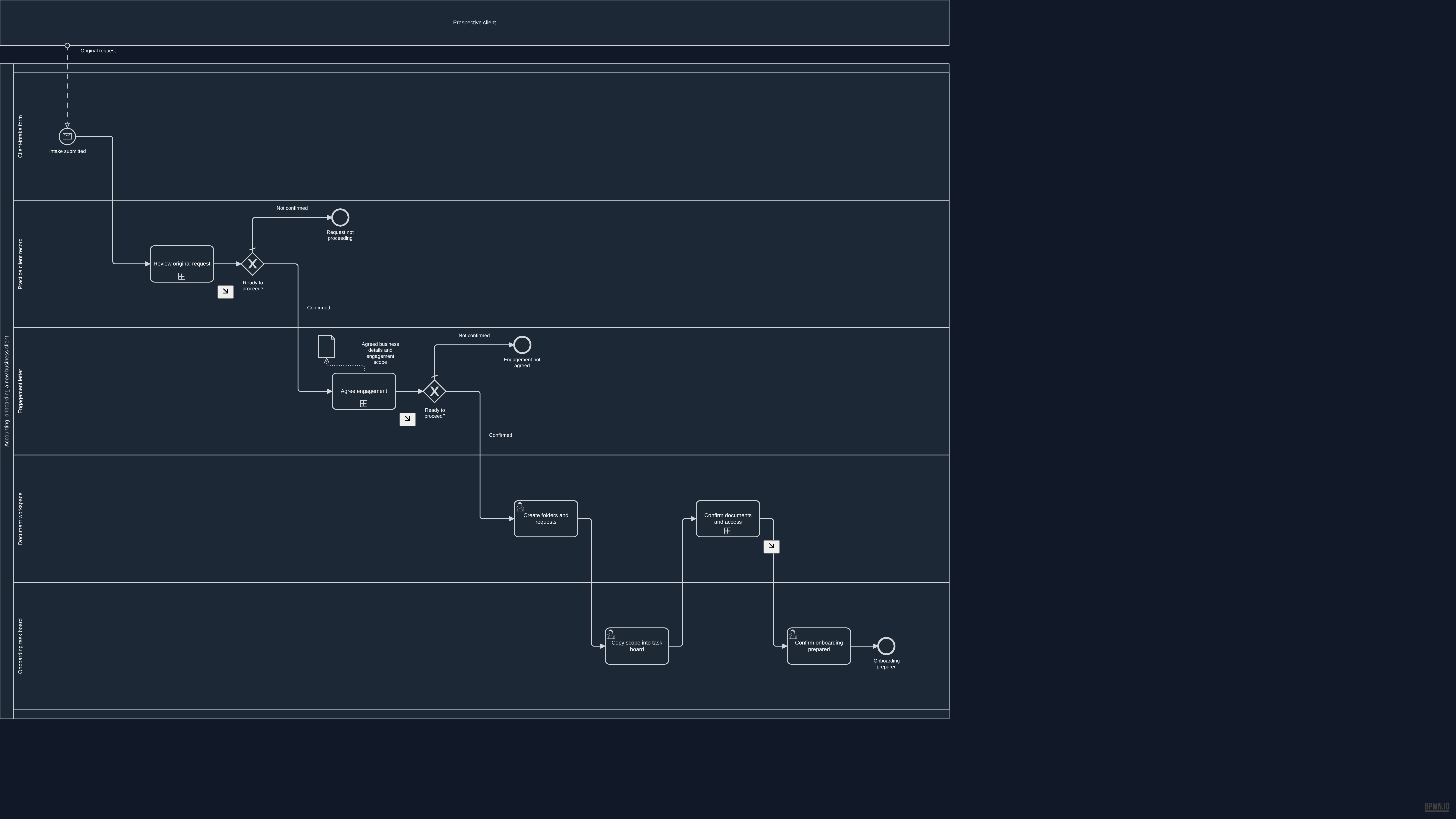Image resolution: width=1456 pixels, height=819 pixels.
Task: Open drill-down arrow below Agree engagement
Action: pos(407,419)
